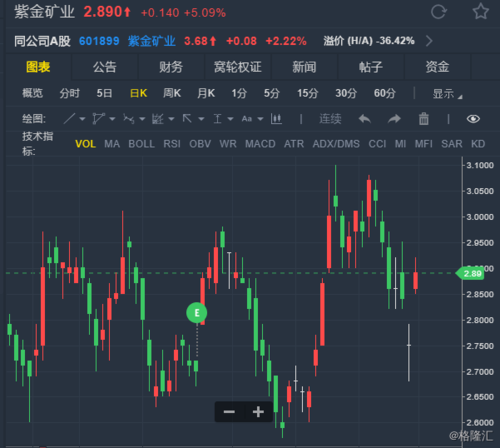Select the 概览 overview view
The height and width of the screenshot is (448, 500).
click(32, 93)
